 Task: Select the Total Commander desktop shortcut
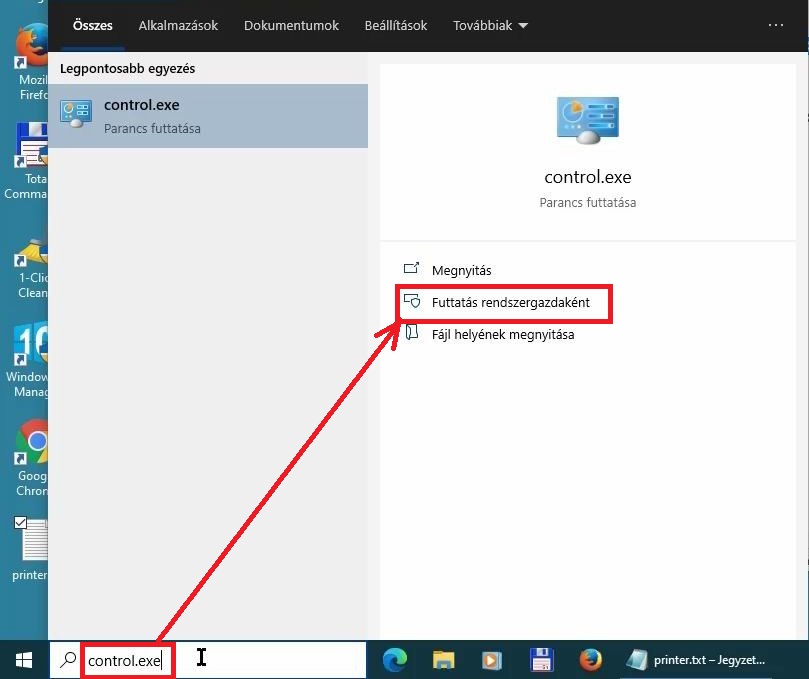(27, 161)
